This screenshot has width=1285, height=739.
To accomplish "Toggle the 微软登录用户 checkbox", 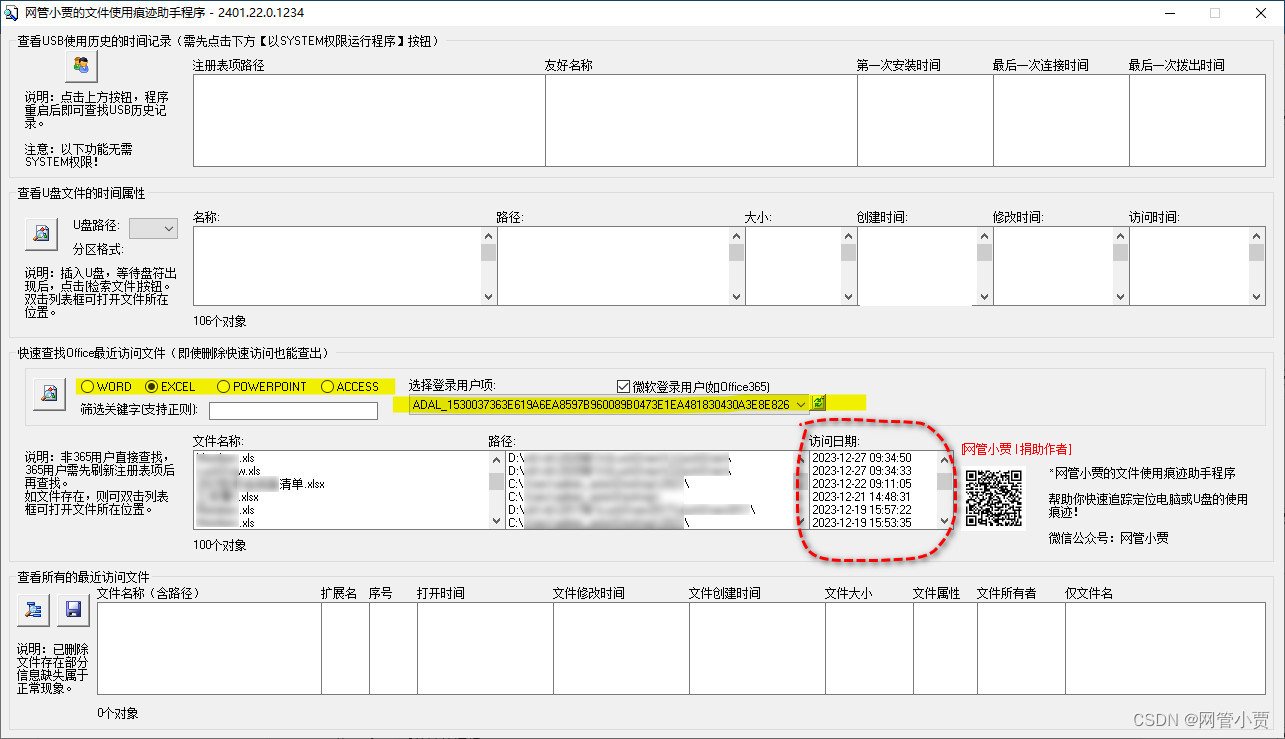I will coord(694,387).
